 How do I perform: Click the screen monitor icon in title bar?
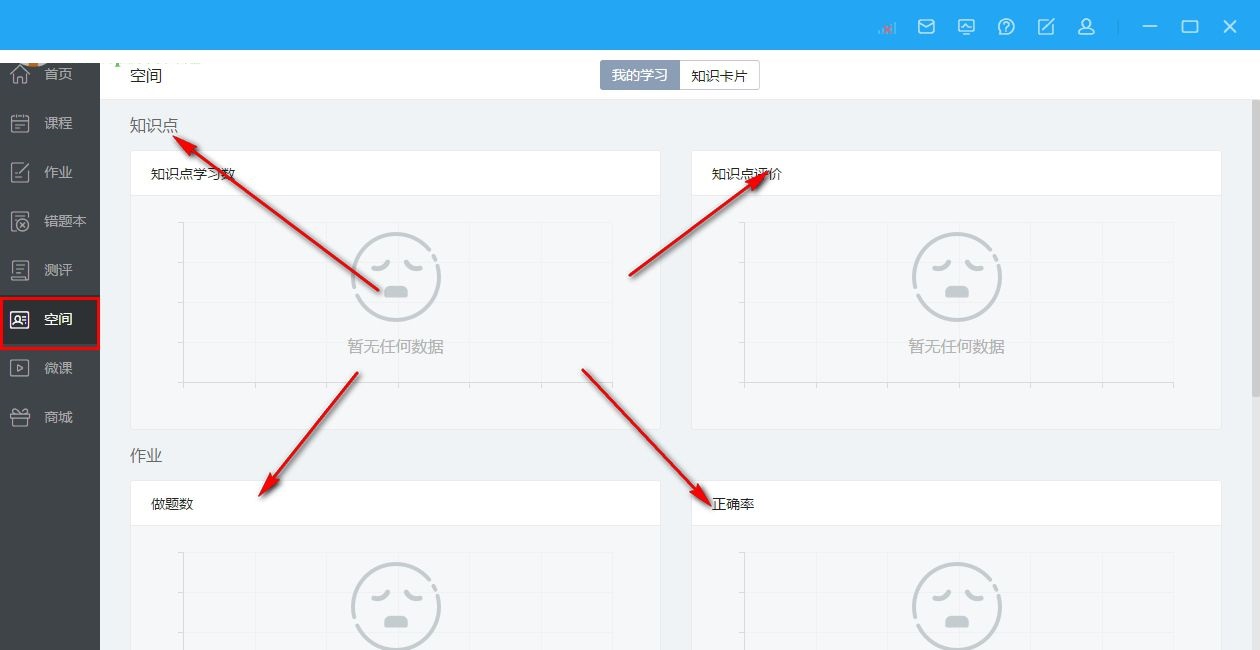pos(966,27)
